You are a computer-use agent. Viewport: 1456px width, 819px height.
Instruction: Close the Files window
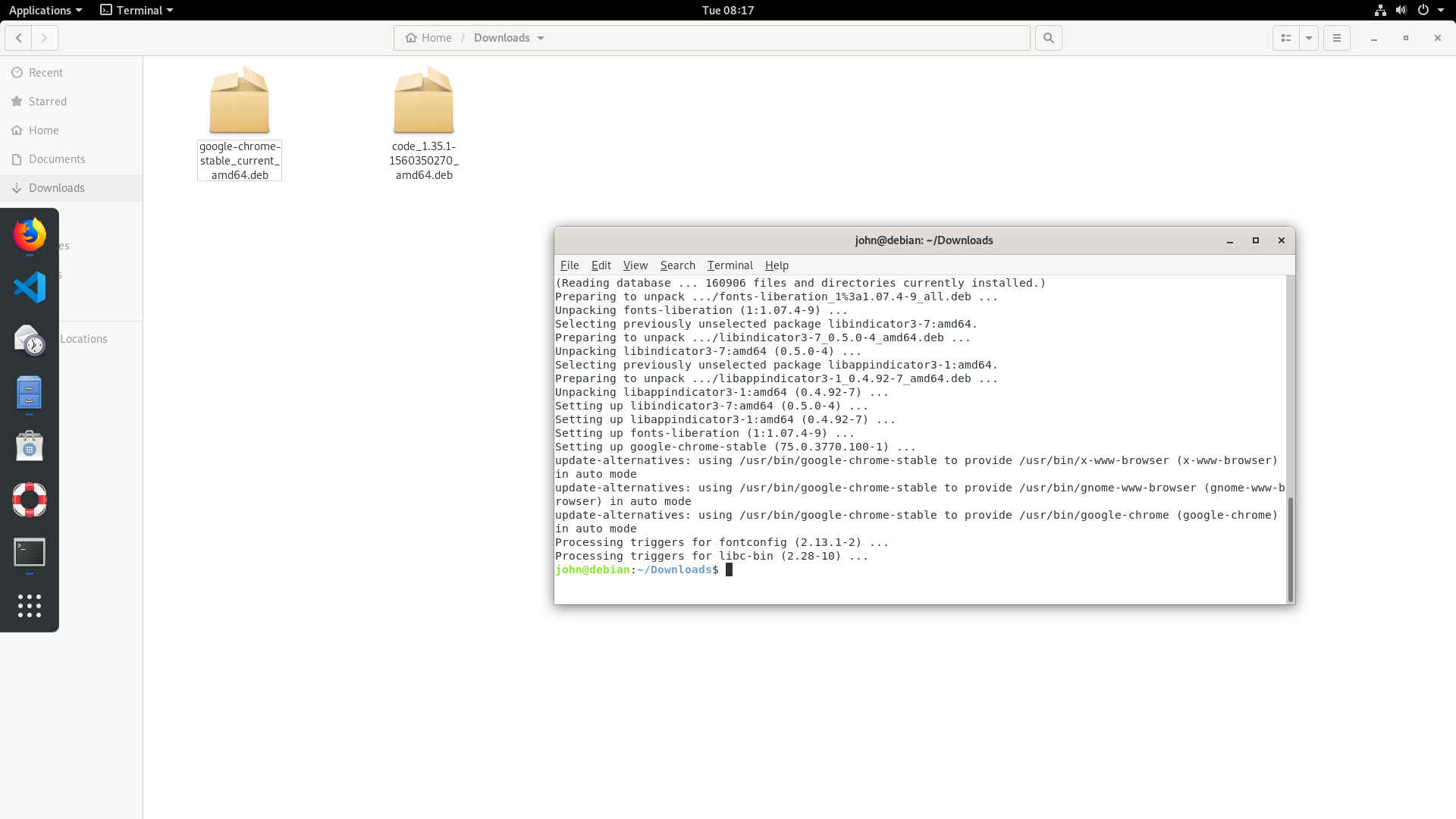[1438, 38]
